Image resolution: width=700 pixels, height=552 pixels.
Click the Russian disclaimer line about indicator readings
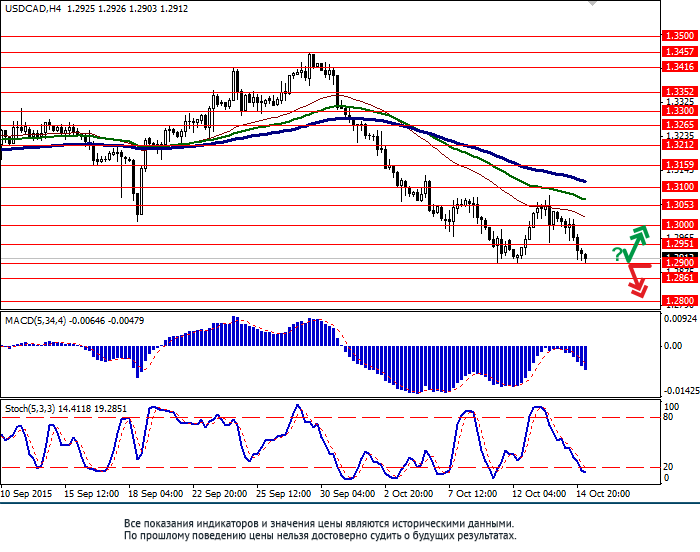(319, 523)
